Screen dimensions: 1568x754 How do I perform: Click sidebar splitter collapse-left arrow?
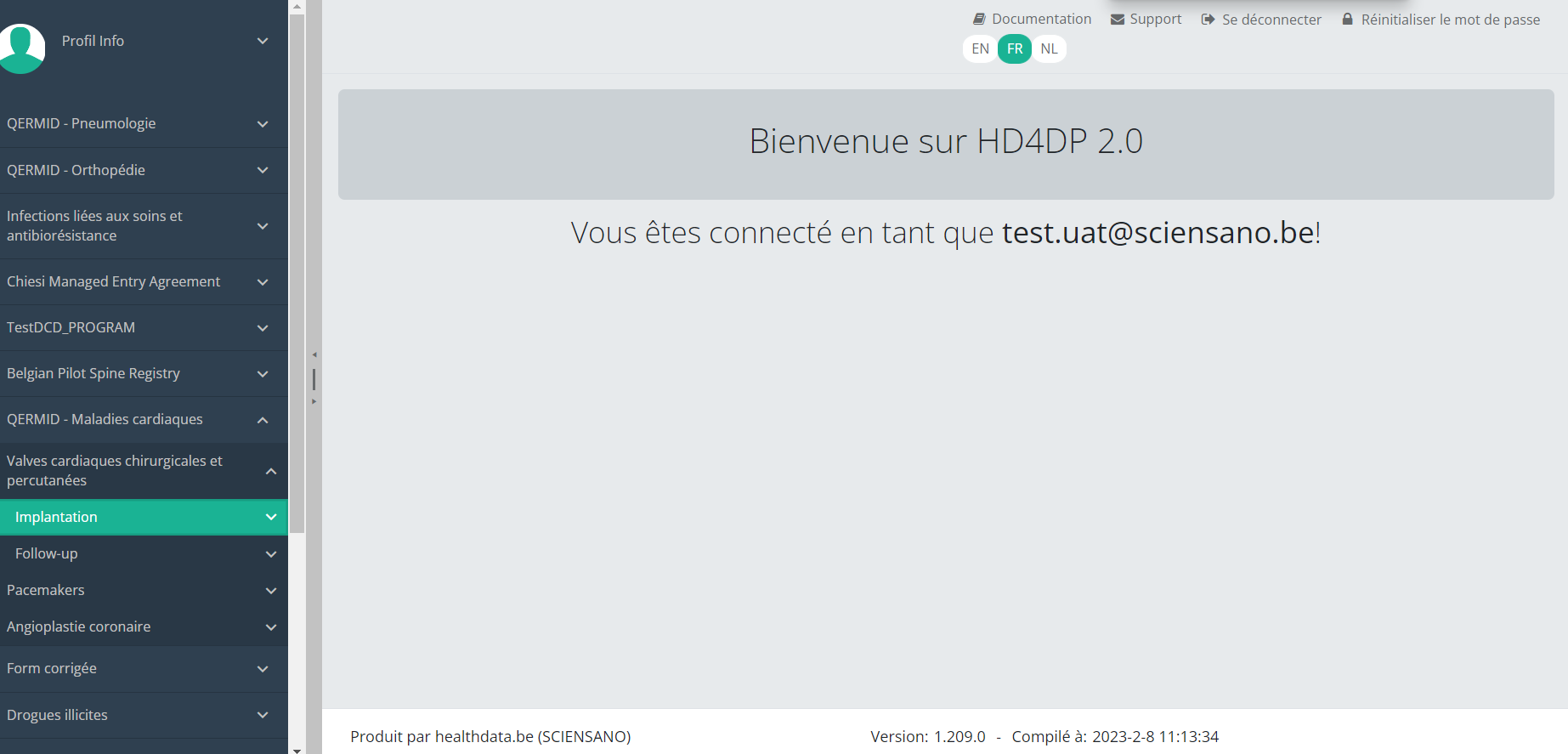(x=314, y=354)
